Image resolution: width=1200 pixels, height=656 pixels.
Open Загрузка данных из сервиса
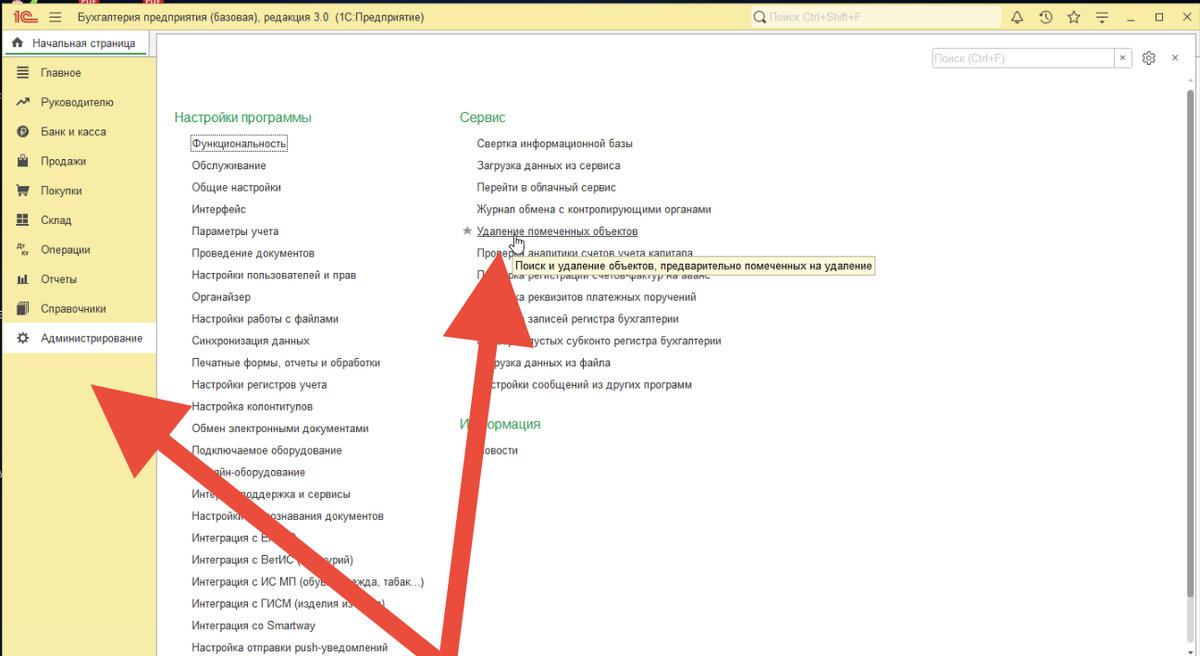(x=549, y=165)
